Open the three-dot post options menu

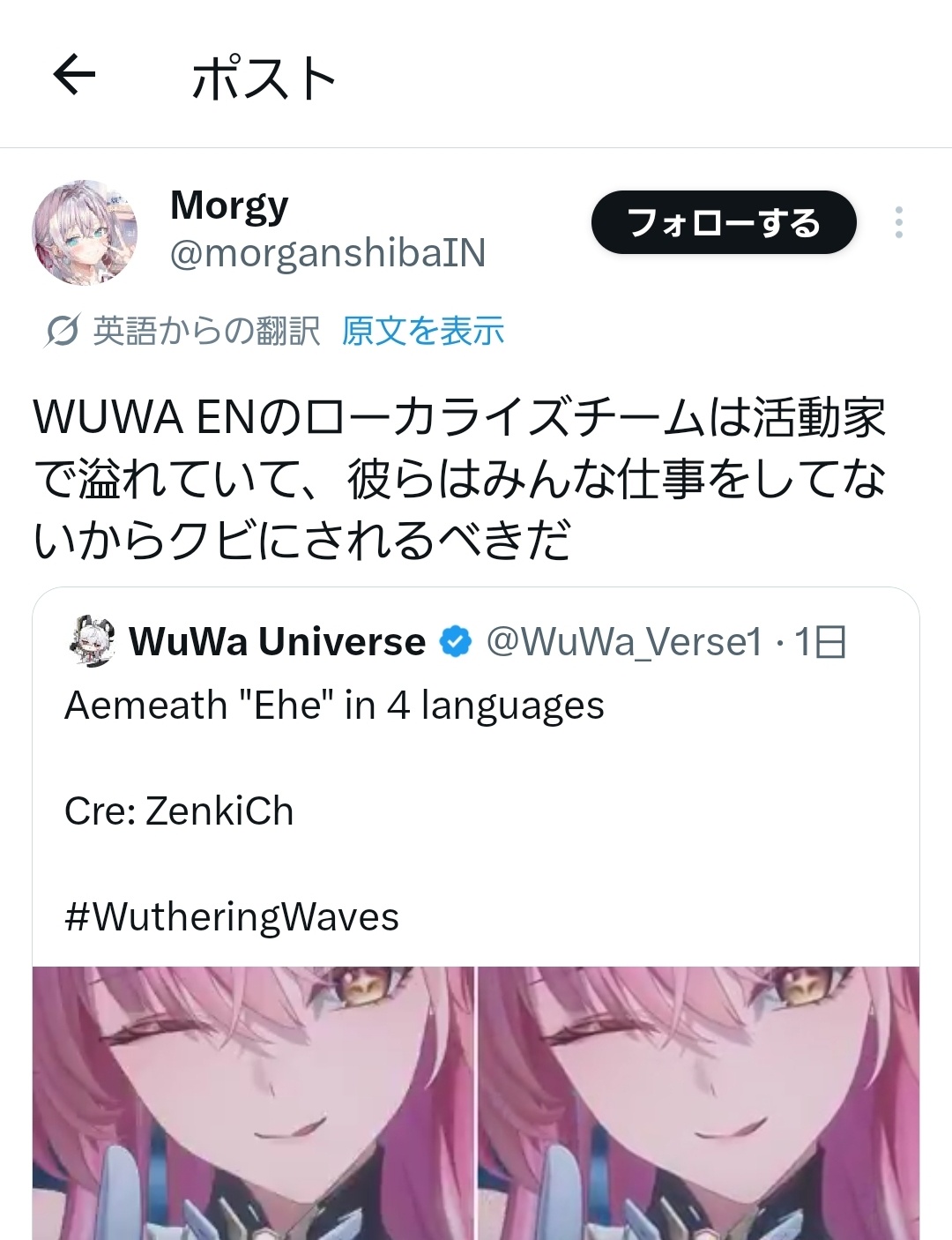(898, 222)
